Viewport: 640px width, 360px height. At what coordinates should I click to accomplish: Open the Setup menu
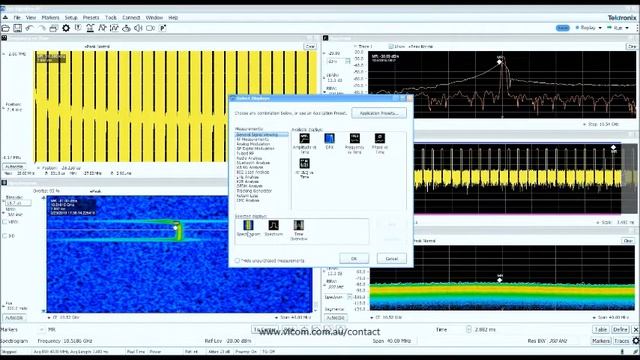(71, 18)
